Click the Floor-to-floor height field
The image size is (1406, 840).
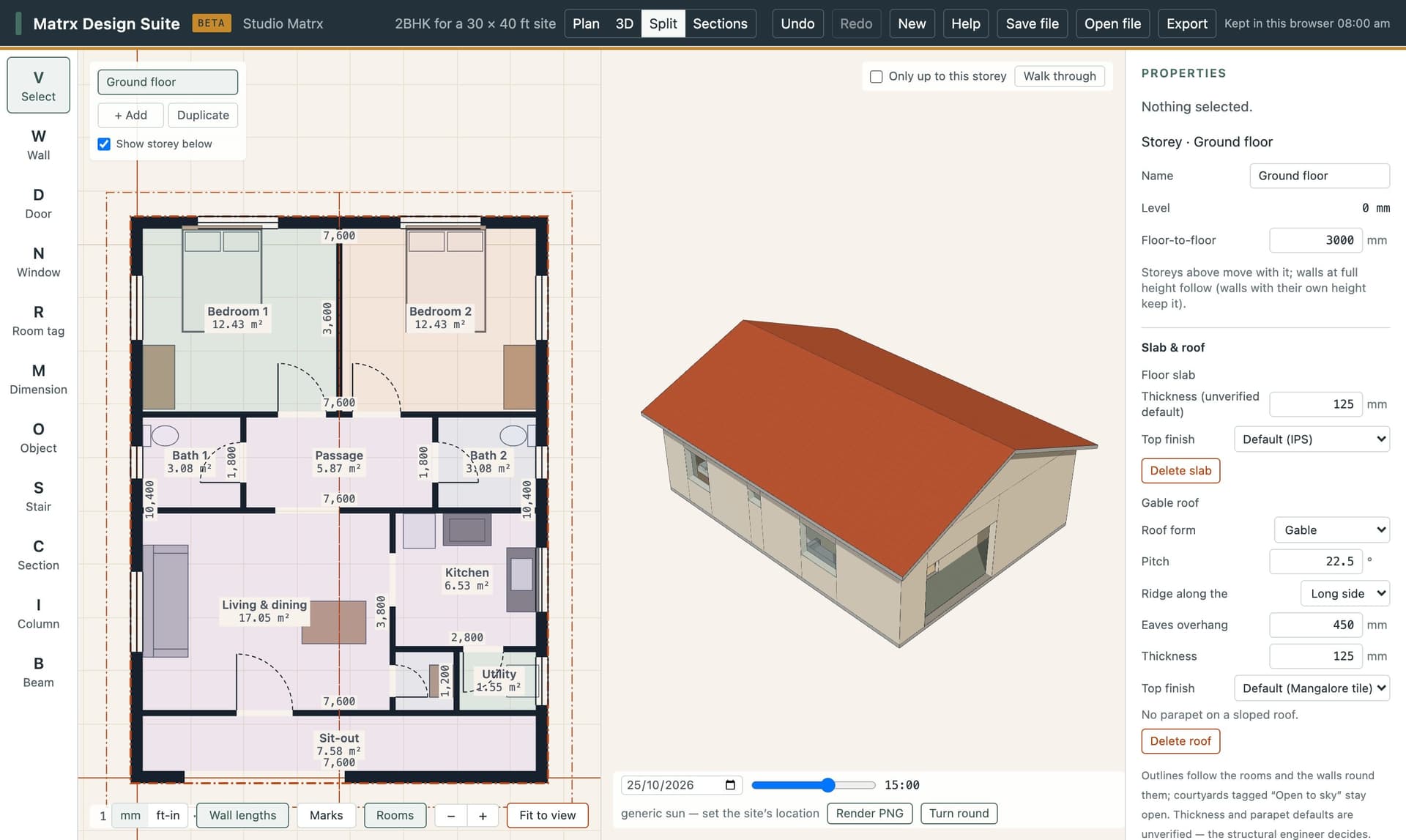tap(1316, 240)
